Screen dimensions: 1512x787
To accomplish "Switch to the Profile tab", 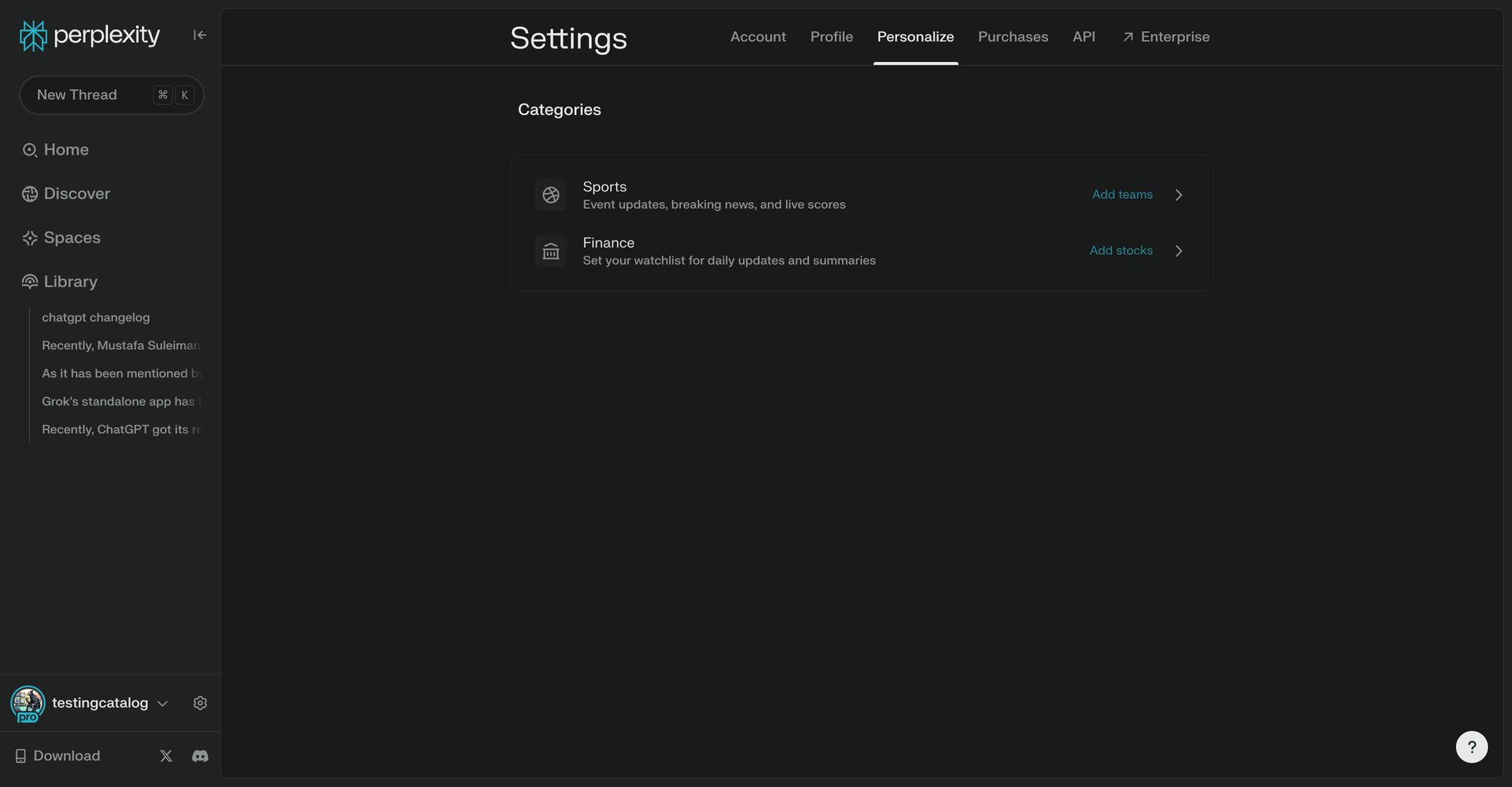I will click(x=832, y=36).
